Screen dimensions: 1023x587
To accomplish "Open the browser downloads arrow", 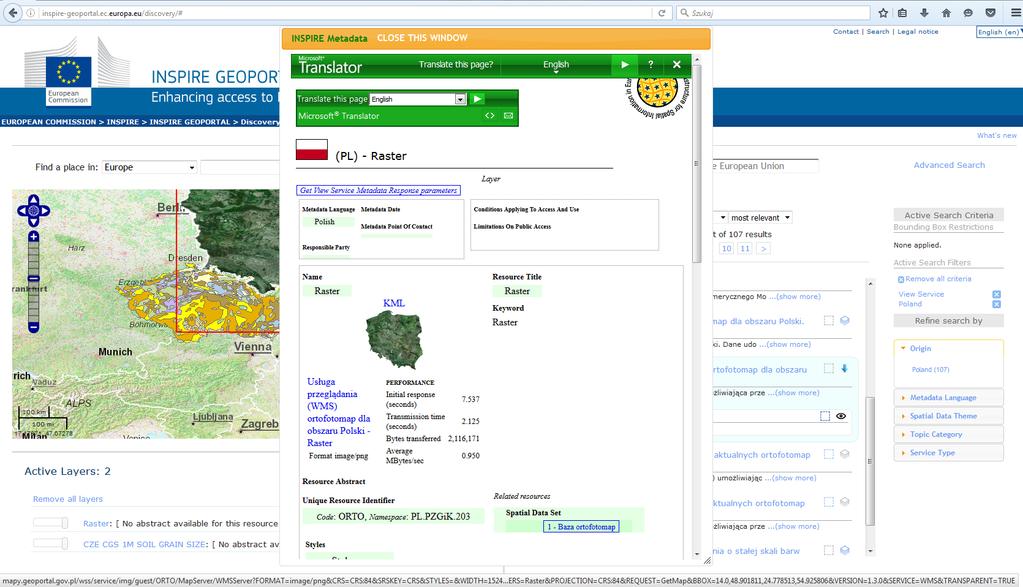I will 924,12.
